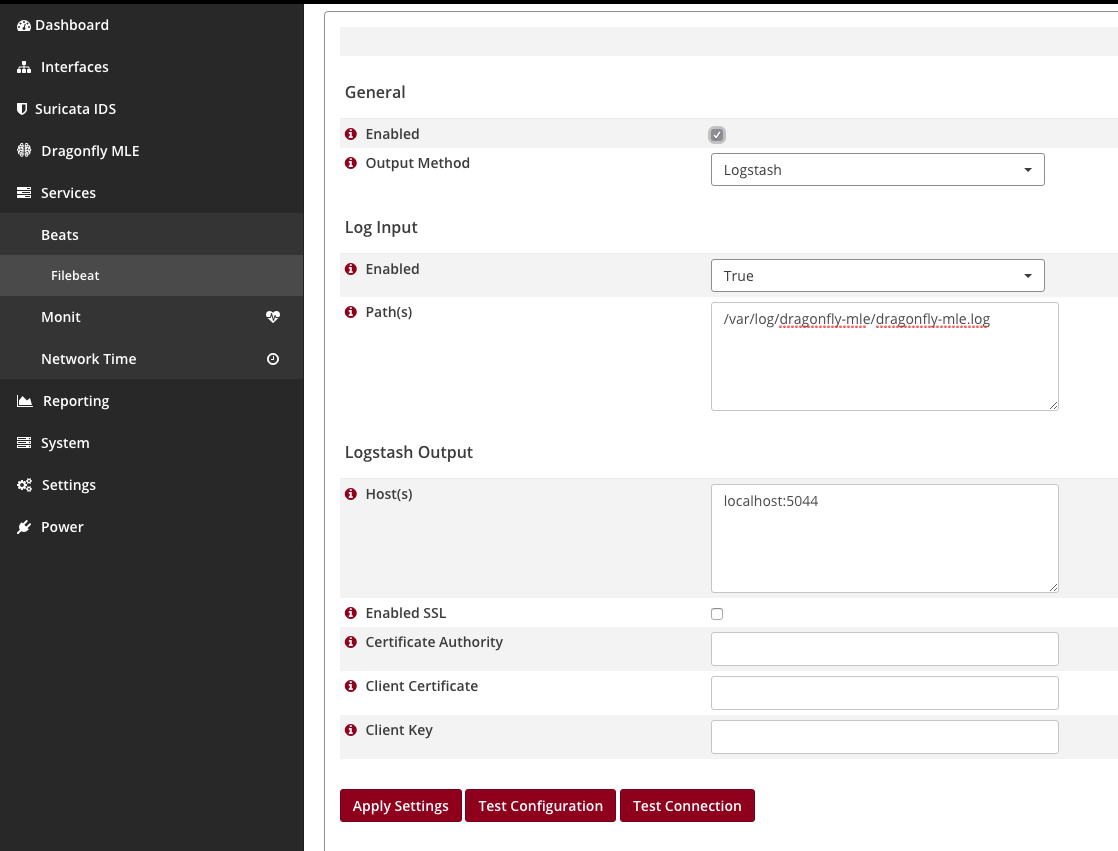Viewport: 1118px width, 851px height.
Task: Click the Interfaces network icon
Action: tap(24, 67)
